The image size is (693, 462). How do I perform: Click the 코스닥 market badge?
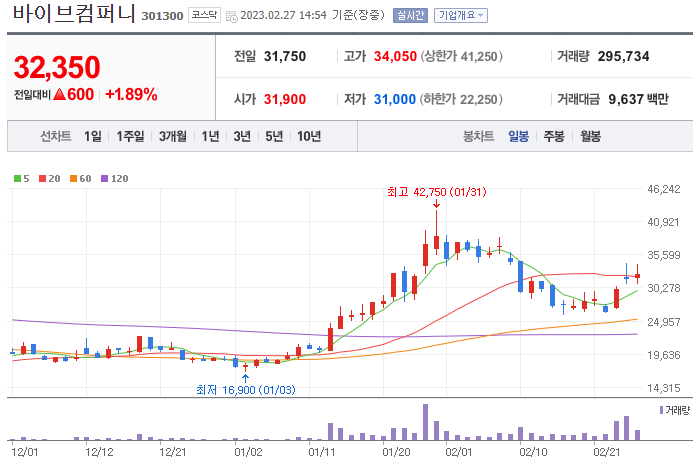pos(204,15)
